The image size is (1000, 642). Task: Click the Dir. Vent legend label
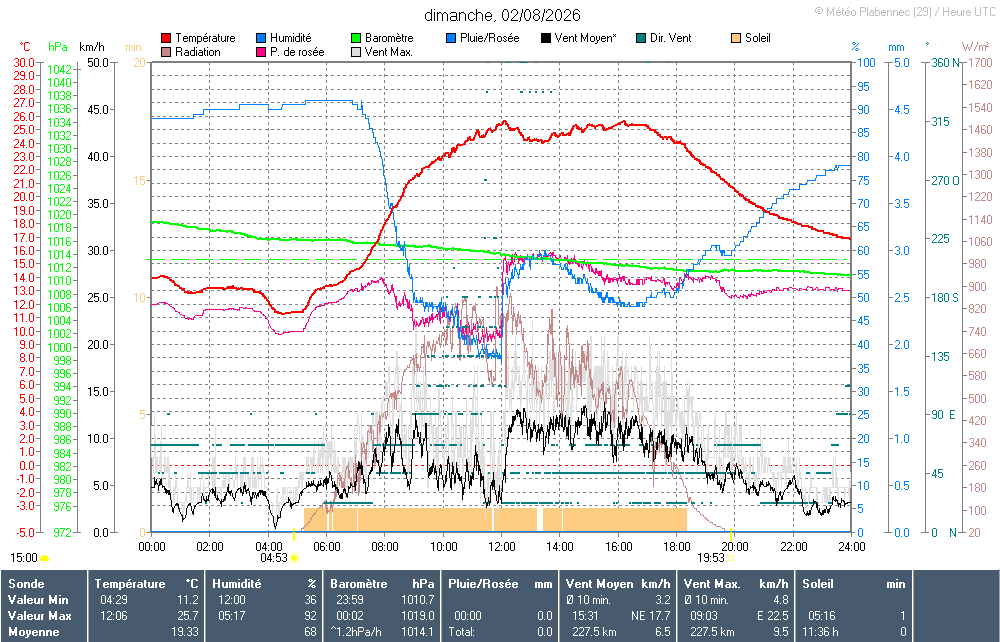(670, 38)
